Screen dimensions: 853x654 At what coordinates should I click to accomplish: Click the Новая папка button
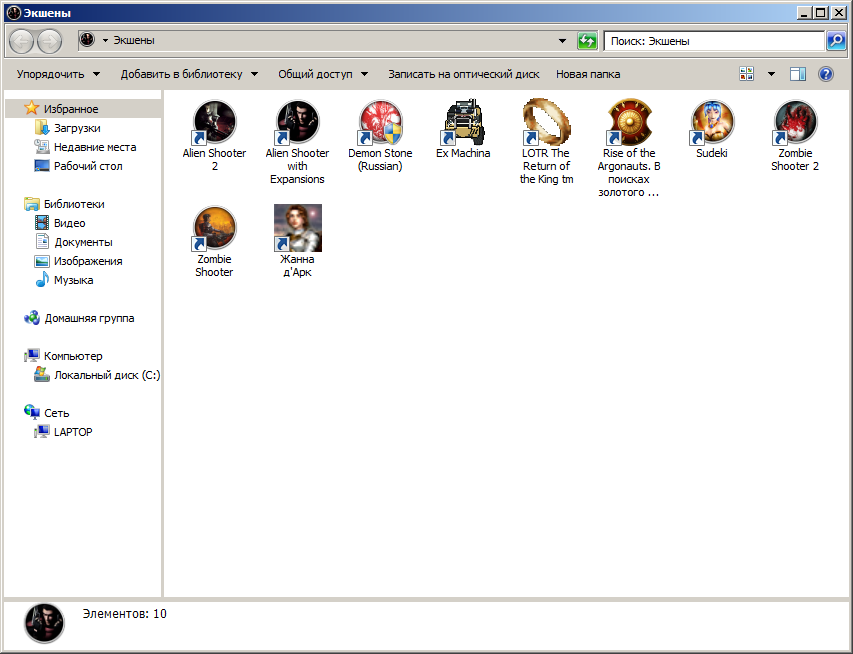pyautogui.click(x=588, y=74)
